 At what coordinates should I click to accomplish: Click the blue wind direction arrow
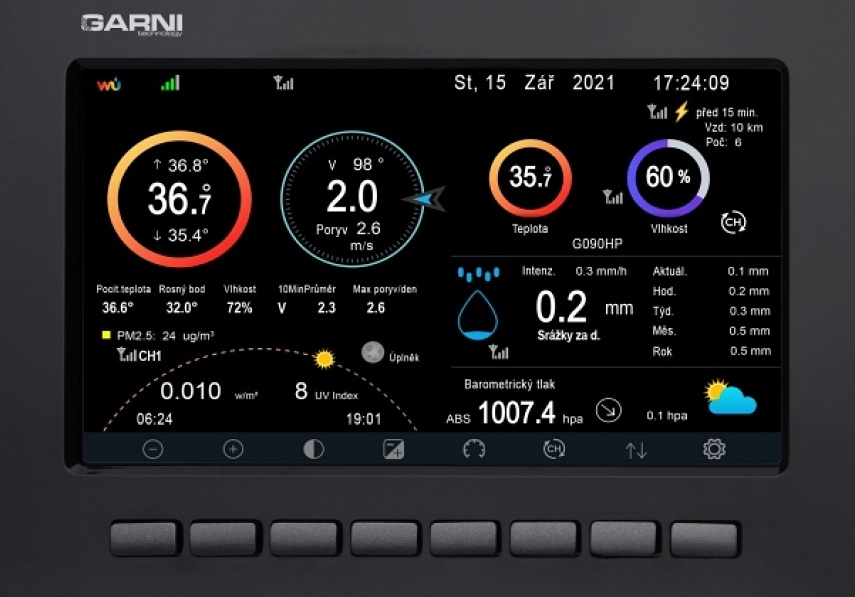(x=424, y=200)
